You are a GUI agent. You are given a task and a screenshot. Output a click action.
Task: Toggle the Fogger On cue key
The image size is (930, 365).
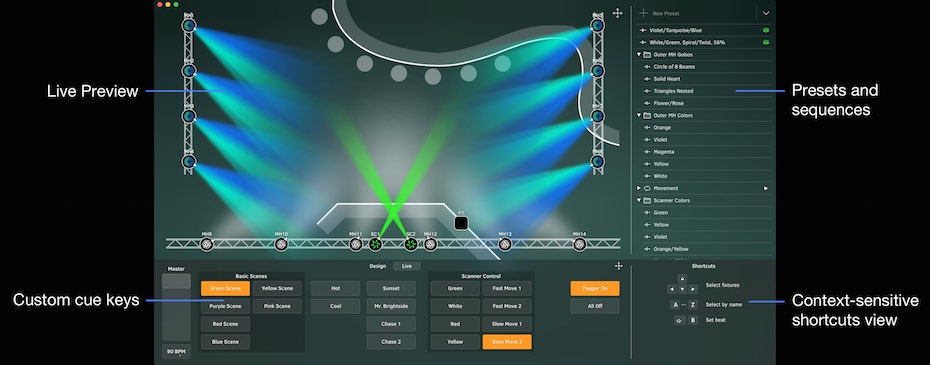point(595,288)
